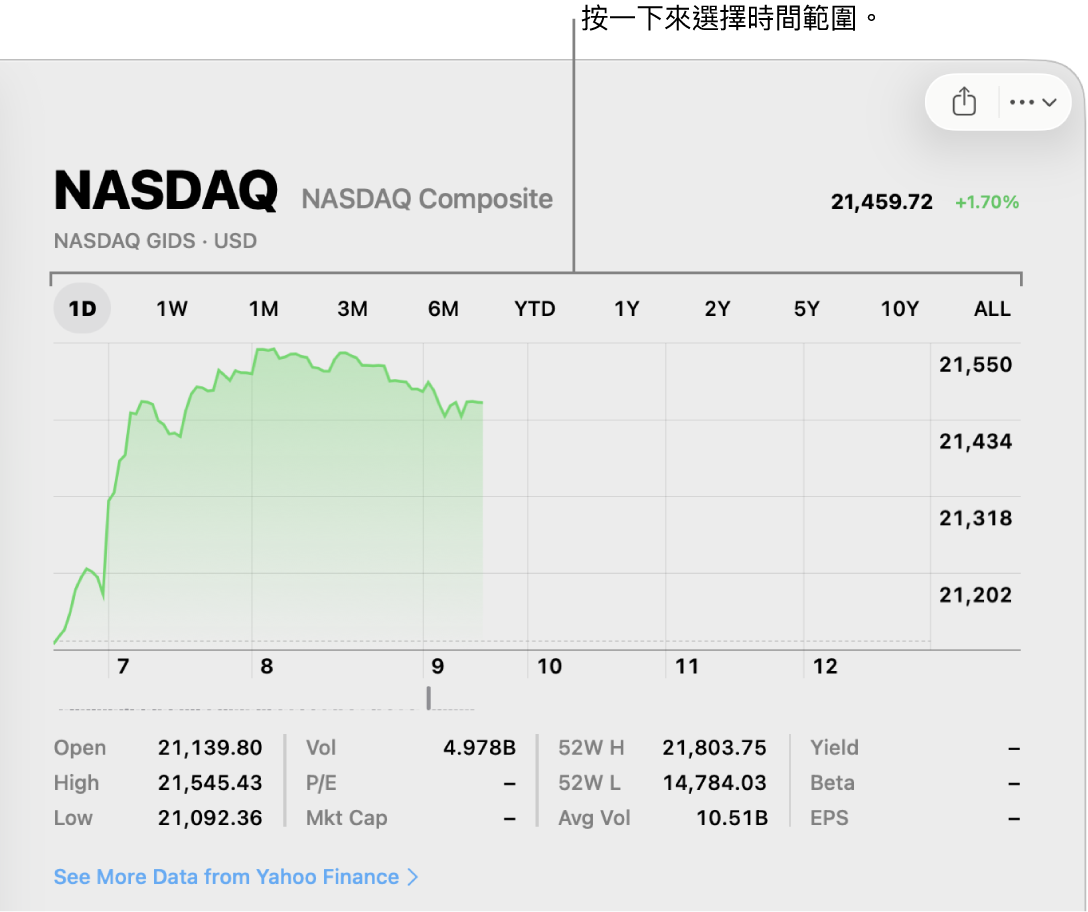Screen dimensions: 1088x912
Task: Select the 1D time range
Action: (x=82, y=309)
